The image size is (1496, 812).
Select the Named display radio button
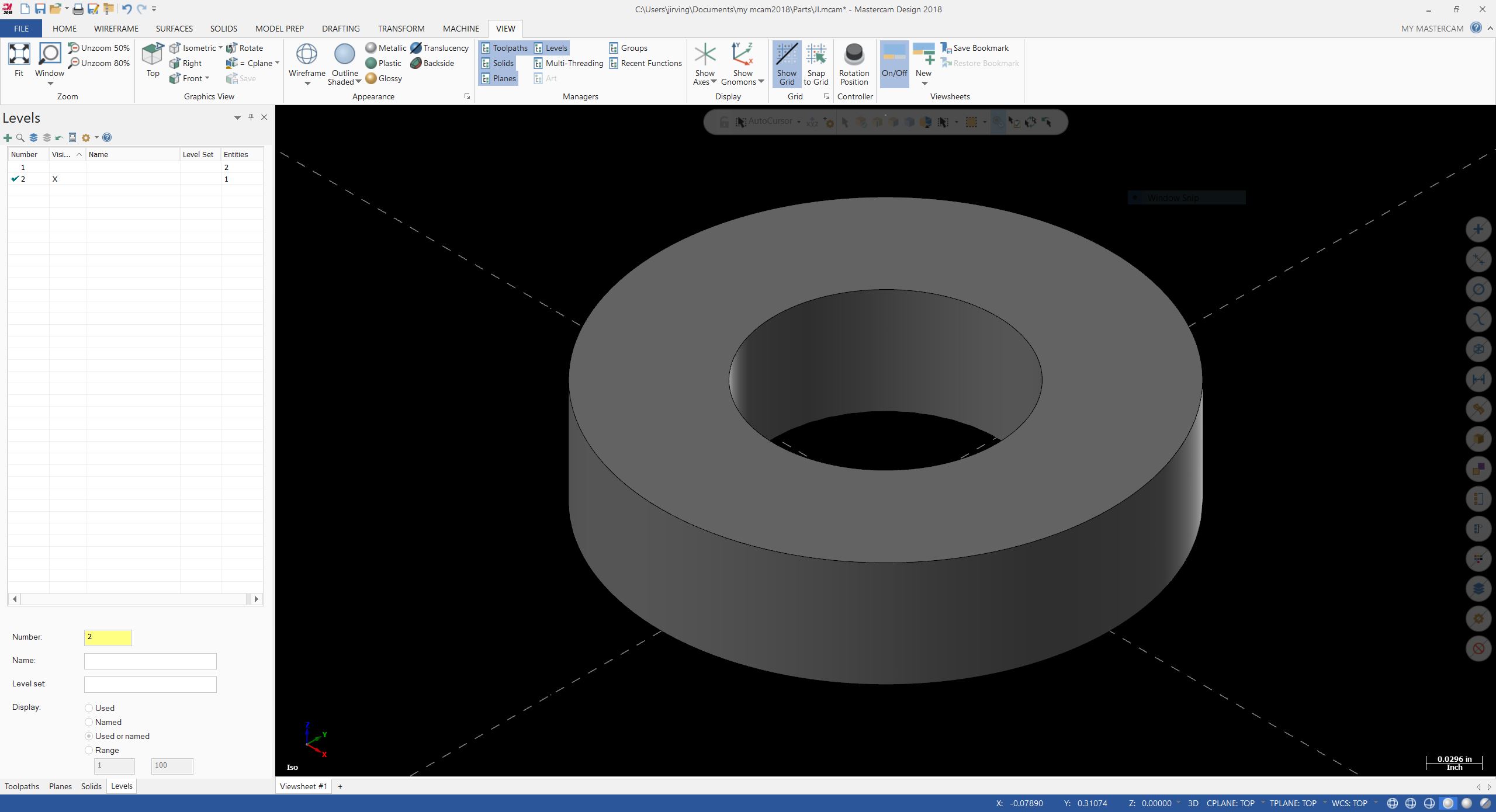(x=88, y=722)
